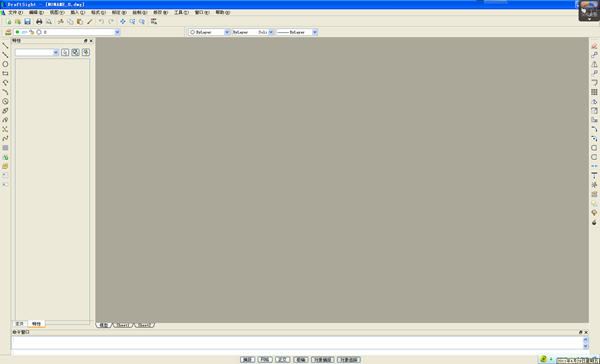The height and width of the screenshot is (364, 600).
Task: Select the Rectangle tool in draw toolbar
Action: point(5,73)
